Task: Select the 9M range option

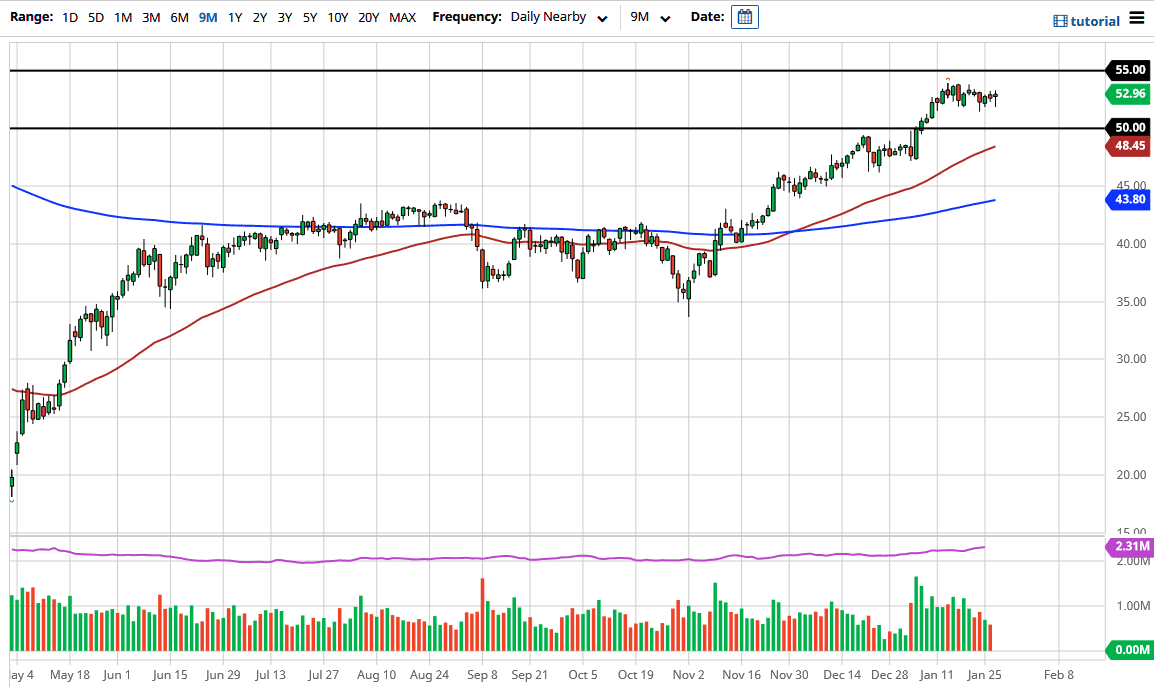Action: [x=208, y=17]
